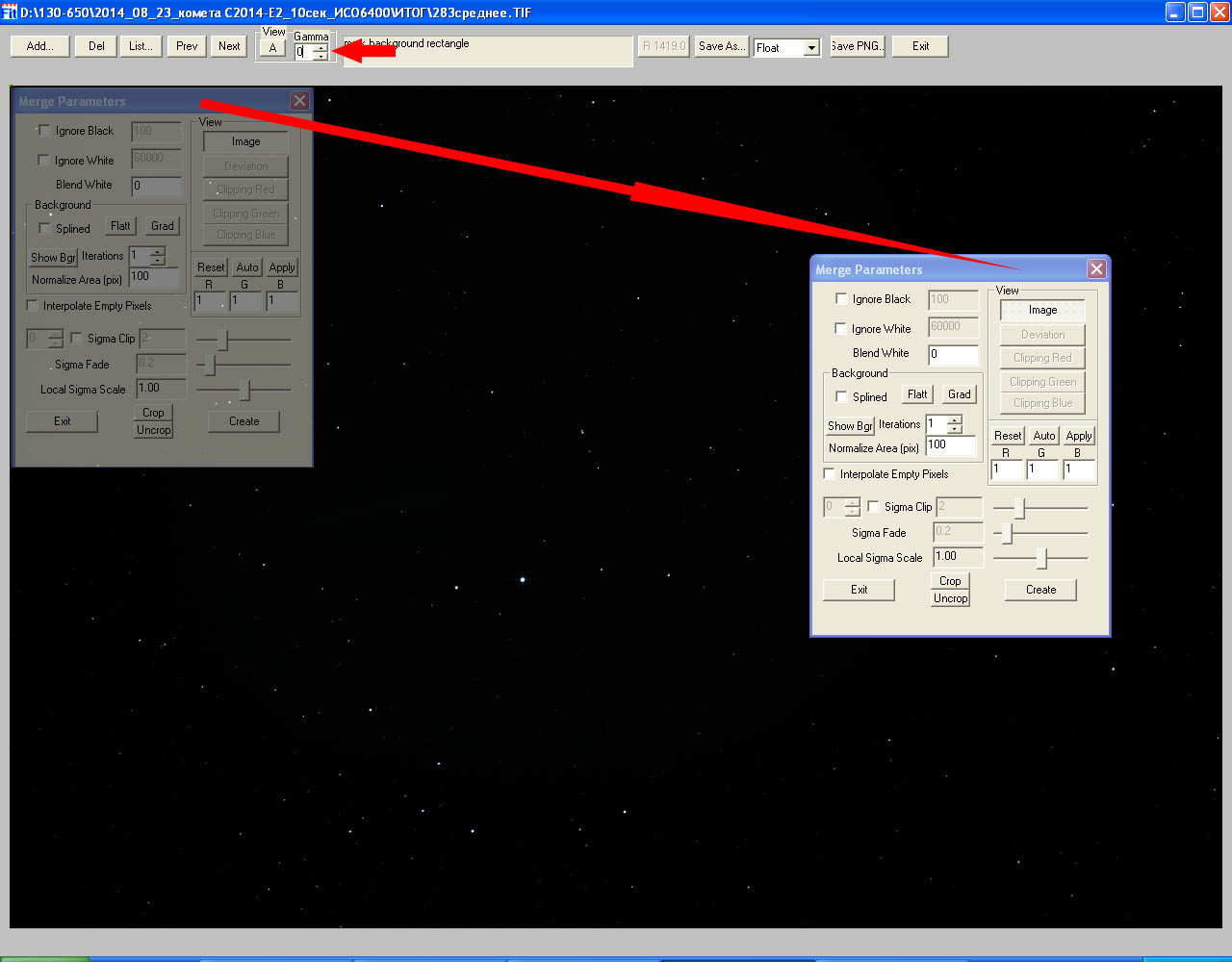The height and width of the screenshot is (962, 1232).
Task: Increment Iterations spinner in the active Merge dialog
Action: 954,419
